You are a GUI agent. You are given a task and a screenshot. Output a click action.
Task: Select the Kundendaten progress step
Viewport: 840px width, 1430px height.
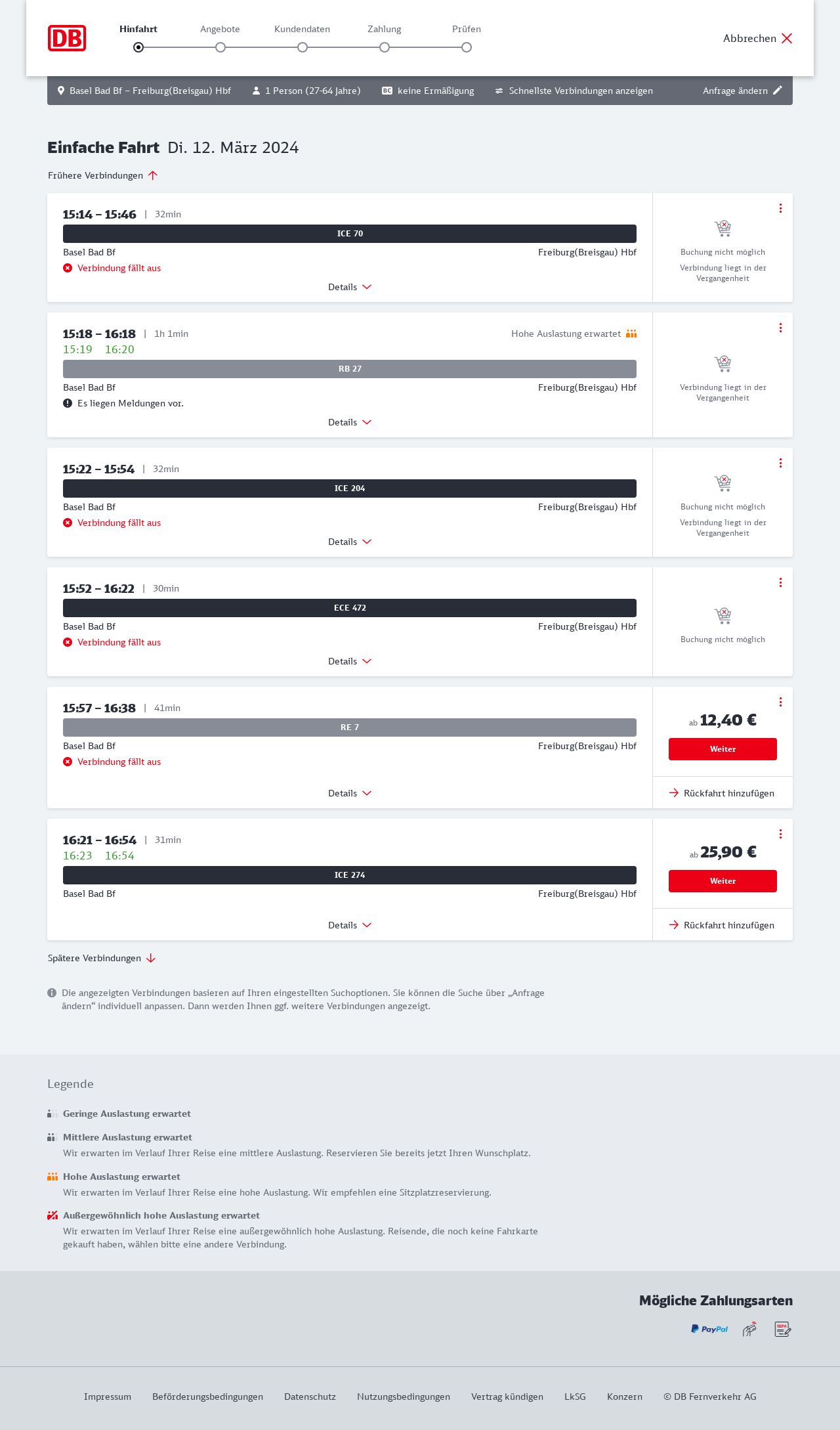(x=303, y=47)
